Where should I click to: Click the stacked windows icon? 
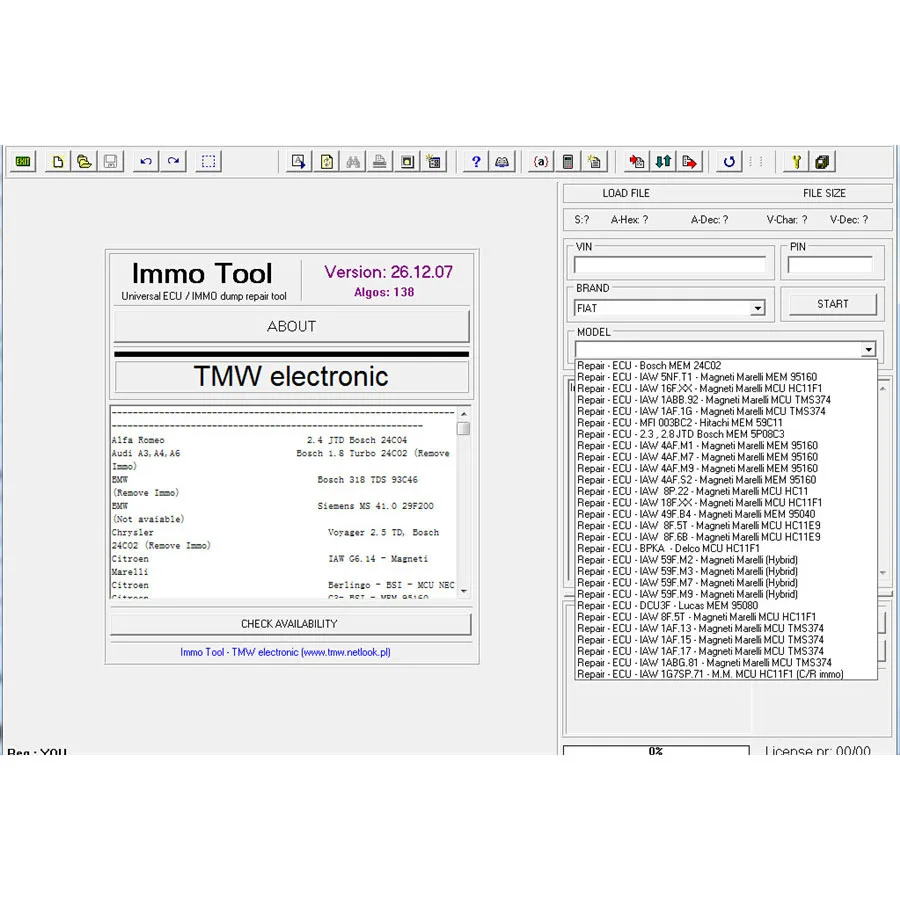pyautogui.click(x=822, y=161)
